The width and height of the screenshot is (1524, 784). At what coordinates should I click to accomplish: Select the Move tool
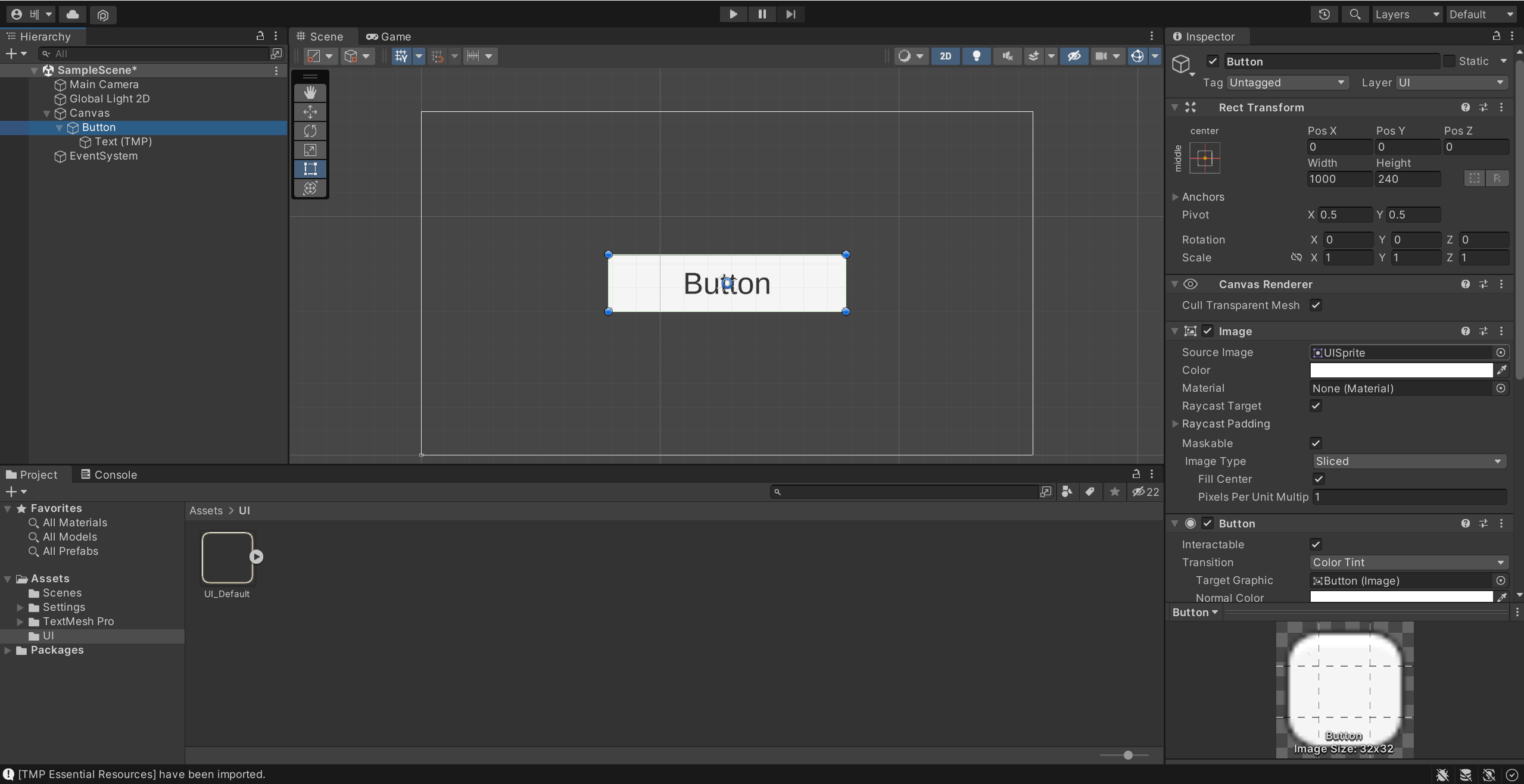[310, 111]
